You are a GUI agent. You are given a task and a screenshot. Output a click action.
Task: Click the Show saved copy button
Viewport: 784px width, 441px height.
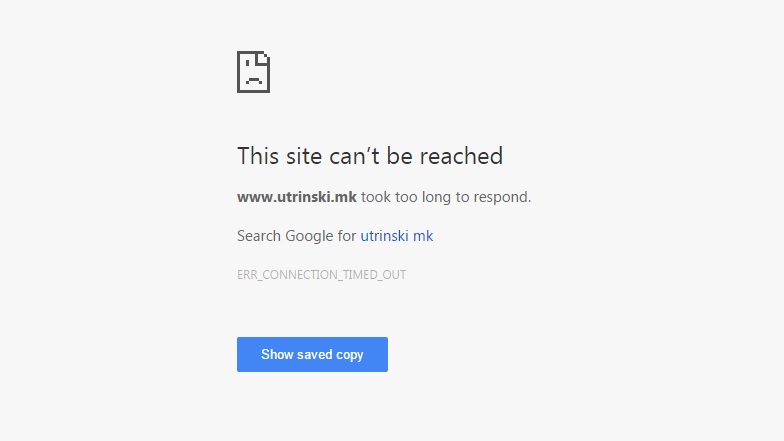[x=312, y=354]
